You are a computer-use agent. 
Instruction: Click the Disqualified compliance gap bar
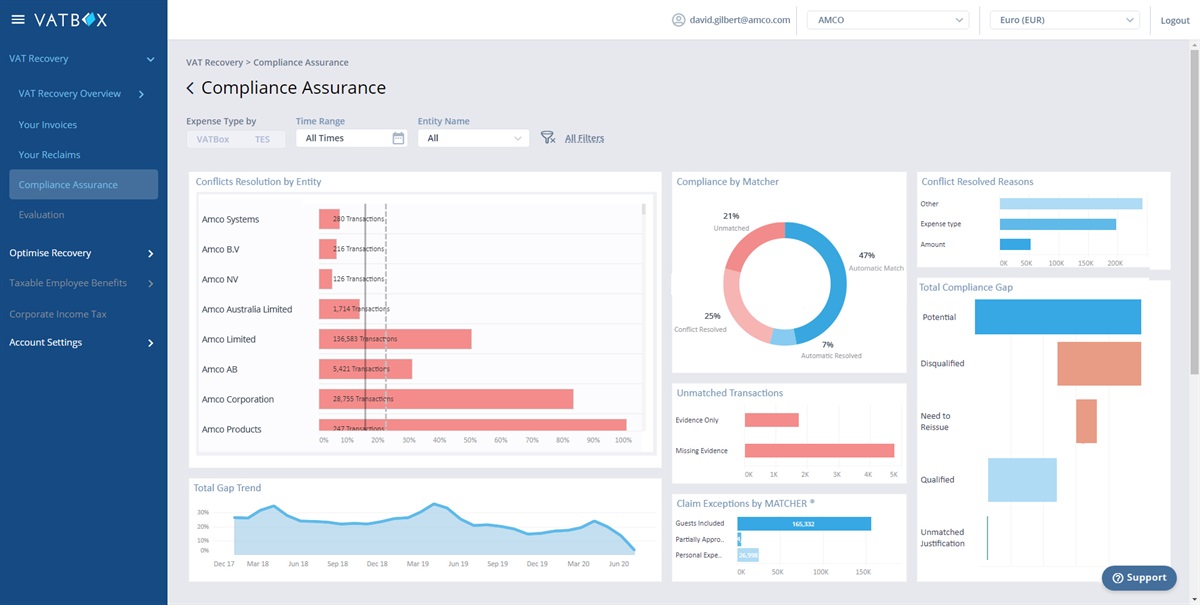tap(1099, 364)
